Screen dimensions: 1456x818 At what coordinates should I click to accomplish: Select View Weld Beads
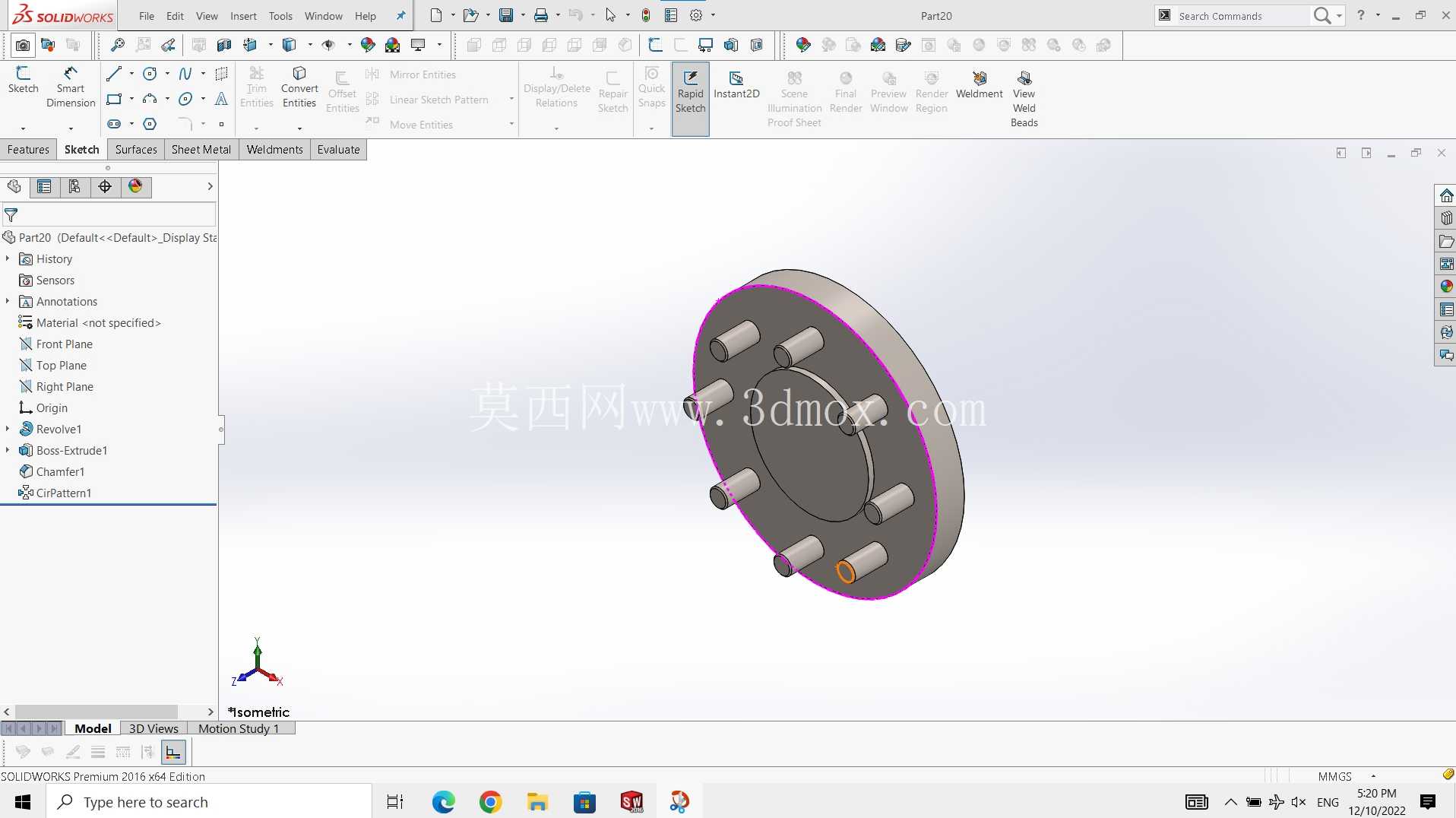click(1024, 99)
